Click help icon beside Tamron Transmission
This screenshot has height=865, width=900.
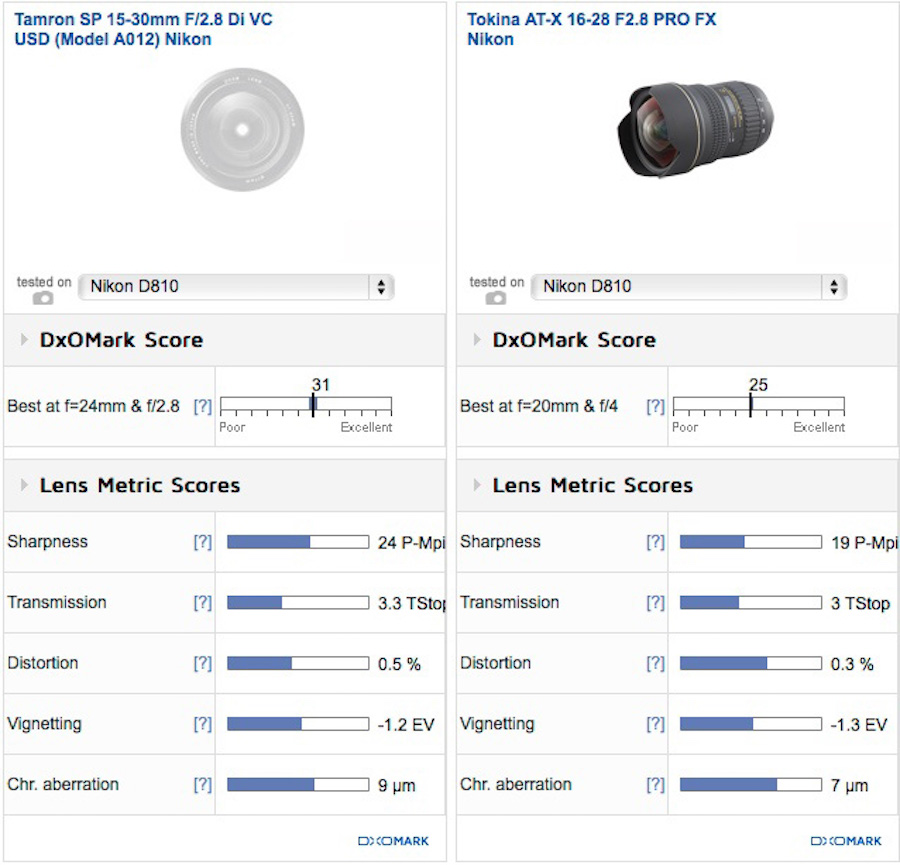(x=203, y=603)
